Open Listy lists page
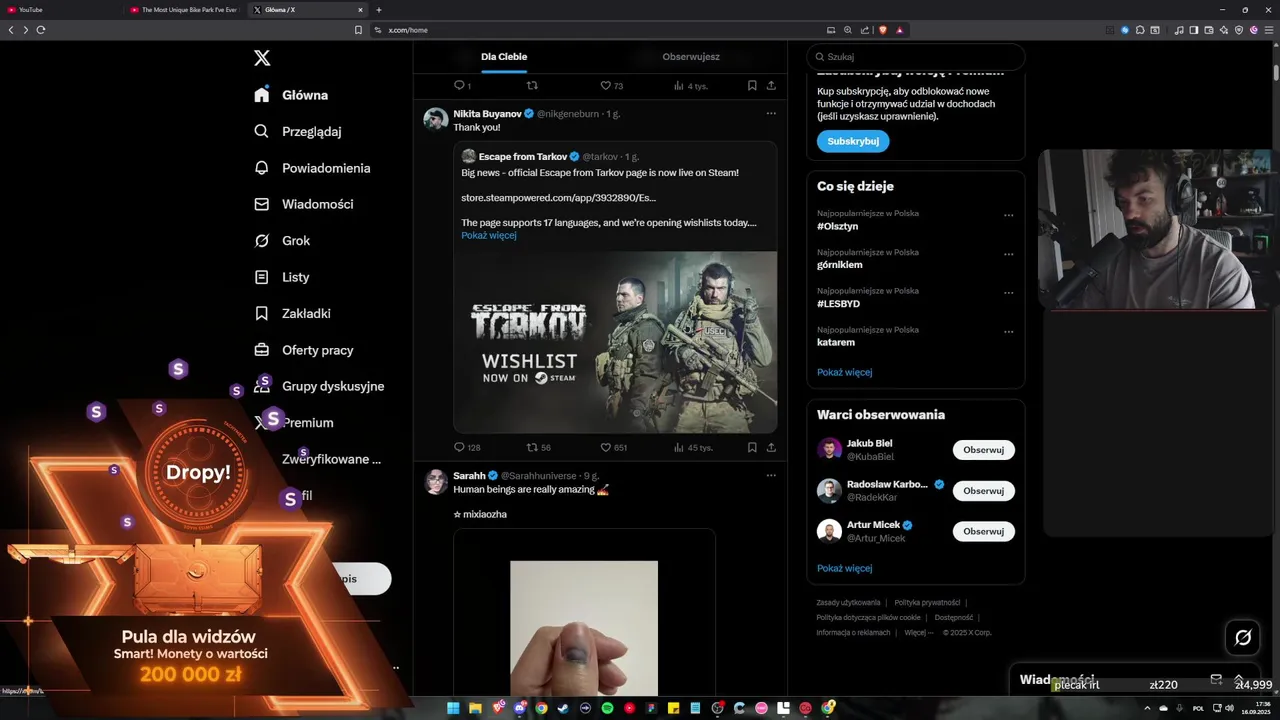 click(x=282, y=277)
